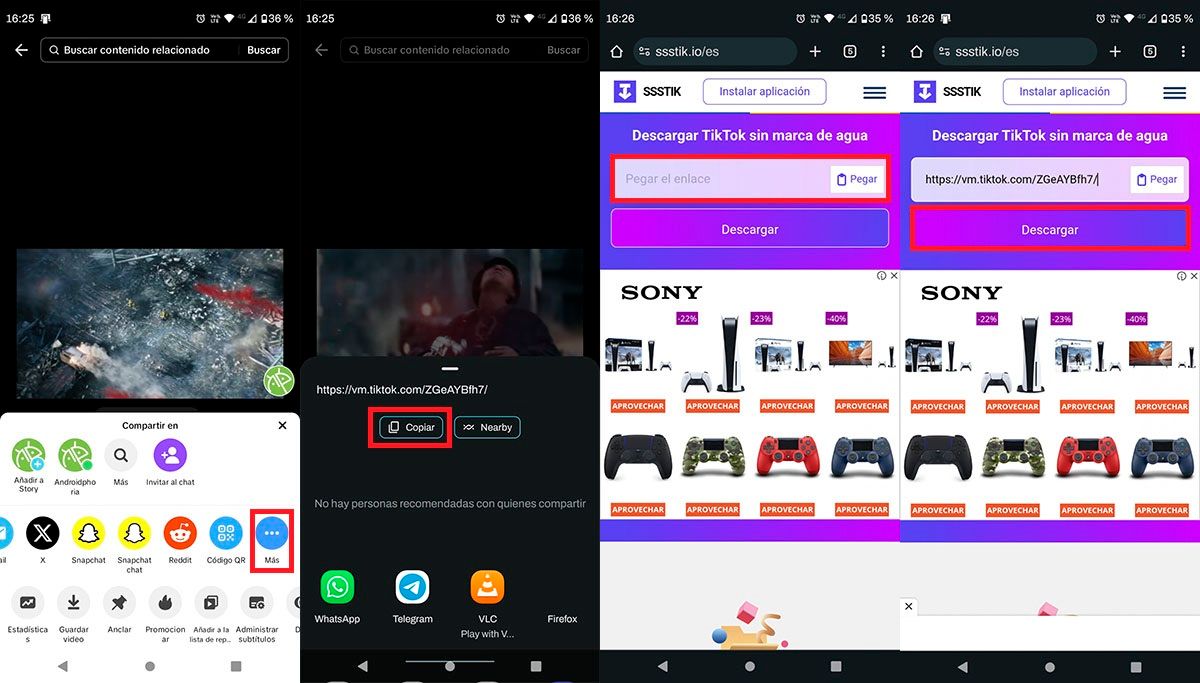Tap the Android back button under the Copiar panel
This screenshot has width=1200, height=683.
click(362, 666)
